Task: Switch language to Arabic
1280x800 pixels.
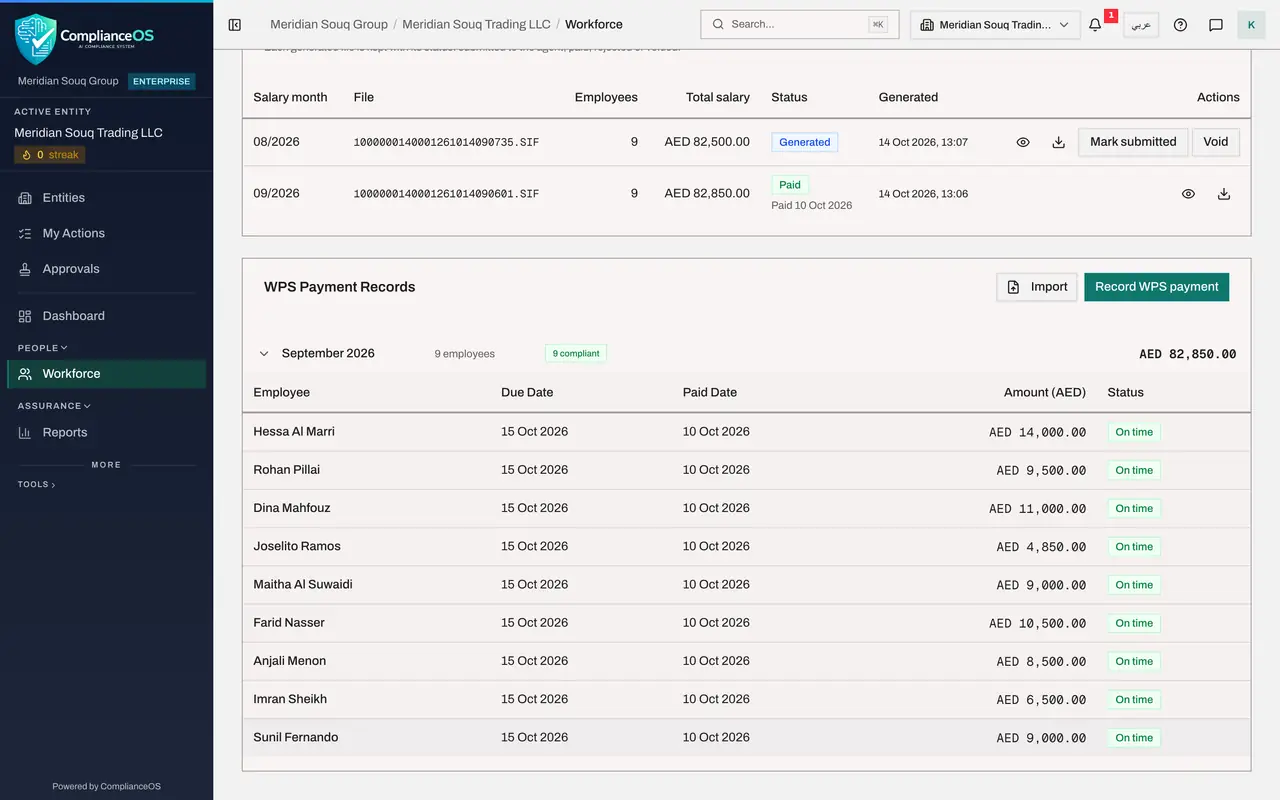Action: point(1141,25)
